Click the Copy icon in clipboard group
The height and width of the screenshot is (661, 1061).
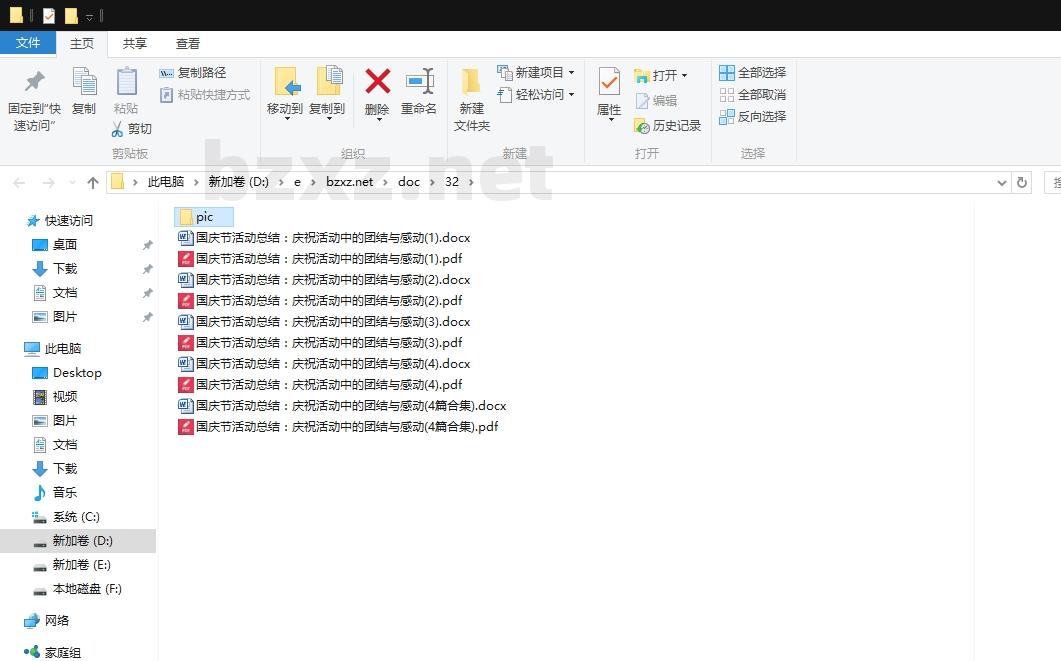[x=84, y=83]
